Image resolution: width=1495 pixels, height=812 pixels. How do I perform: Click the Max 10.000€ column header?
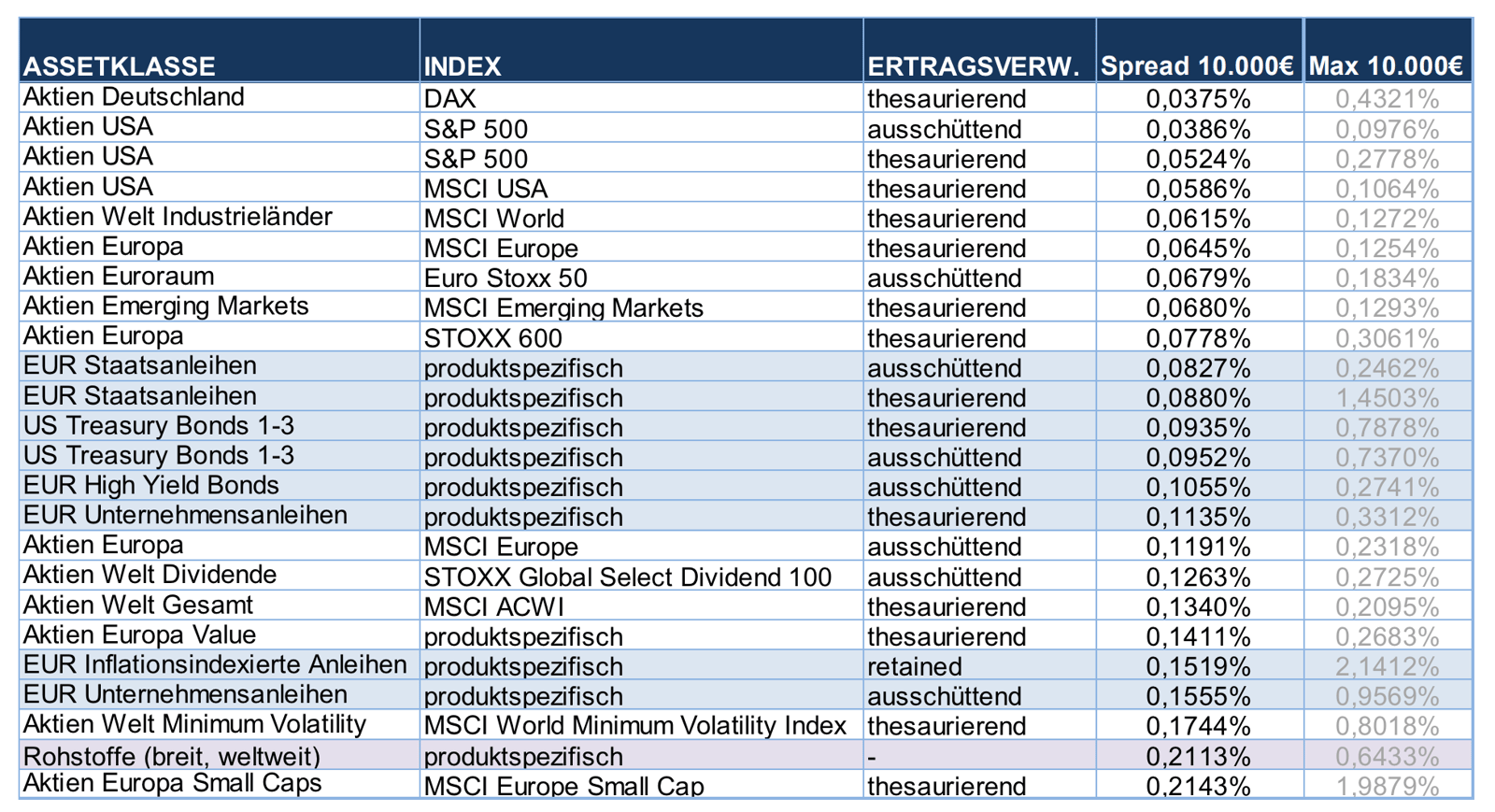(1386, 66)
